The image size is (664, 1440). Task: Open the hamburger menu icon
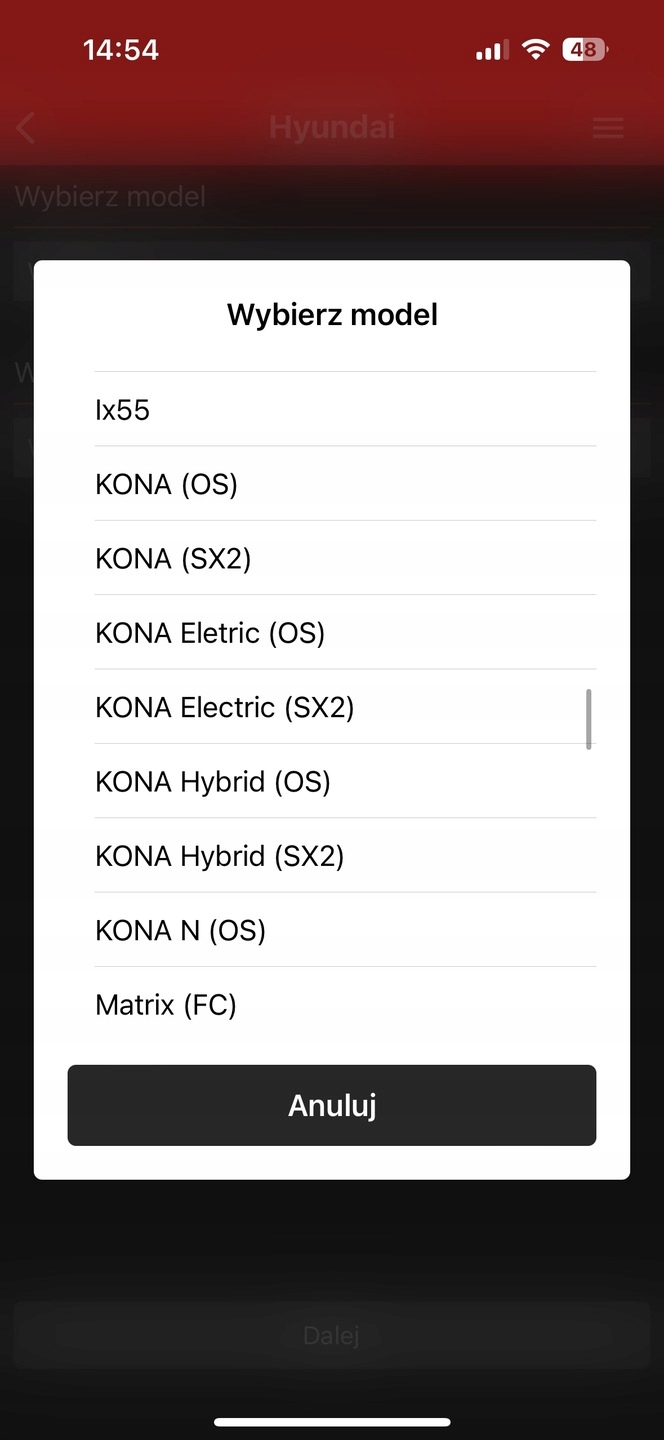608,128
